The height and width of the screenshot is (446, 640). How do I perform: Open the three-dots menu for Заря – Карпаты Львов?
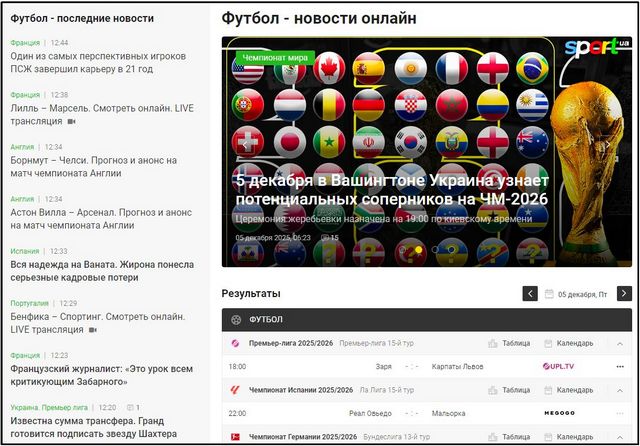[620, 366]
